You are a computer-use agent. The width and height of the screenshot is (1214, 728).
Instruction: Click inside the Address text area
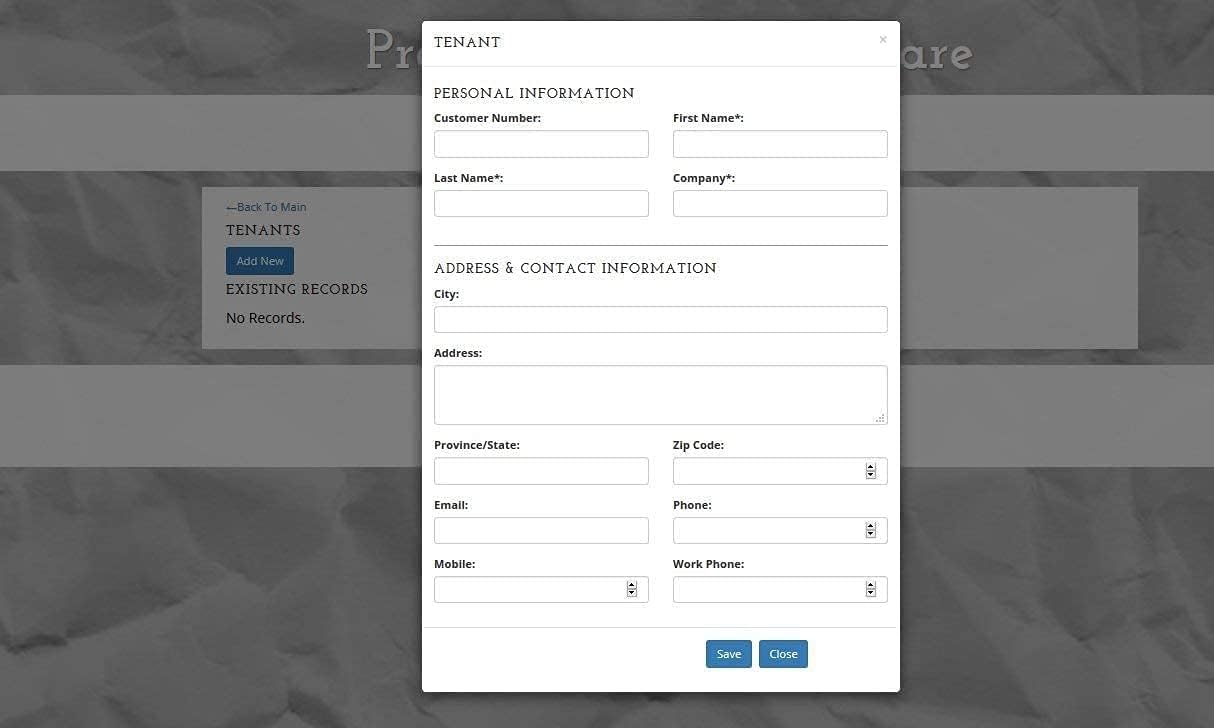coord(660,394)
